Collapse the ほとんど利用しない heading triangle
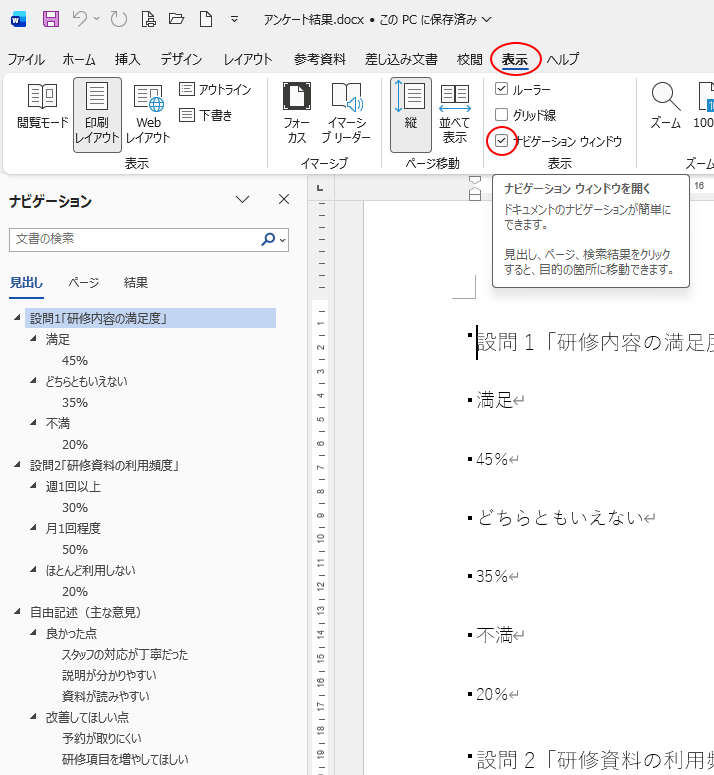Image resolution: width=714 pixels, height=775 pixels. [x=33, y=570]
